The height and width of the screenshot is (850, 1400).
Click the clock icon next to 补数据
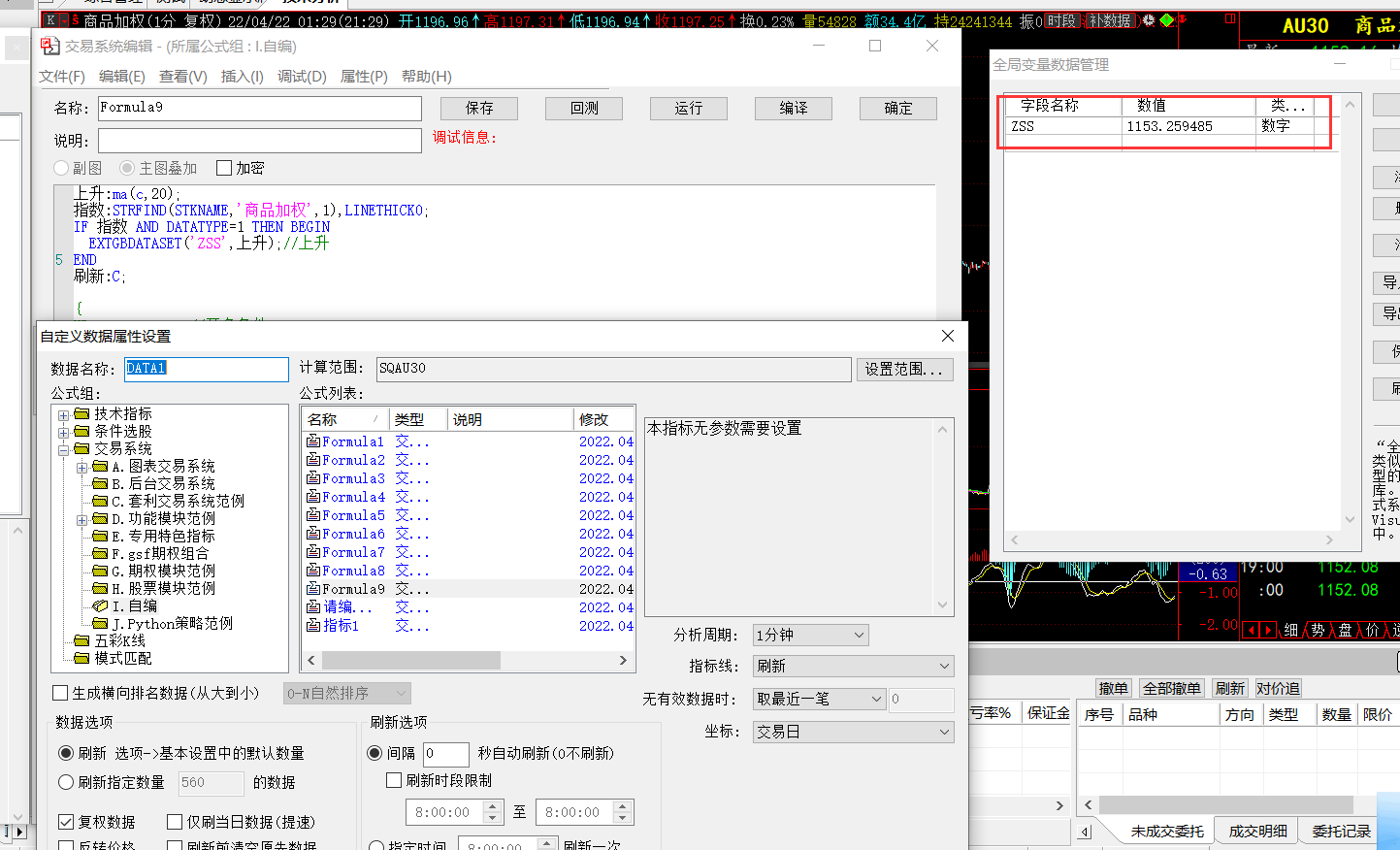1149,20
